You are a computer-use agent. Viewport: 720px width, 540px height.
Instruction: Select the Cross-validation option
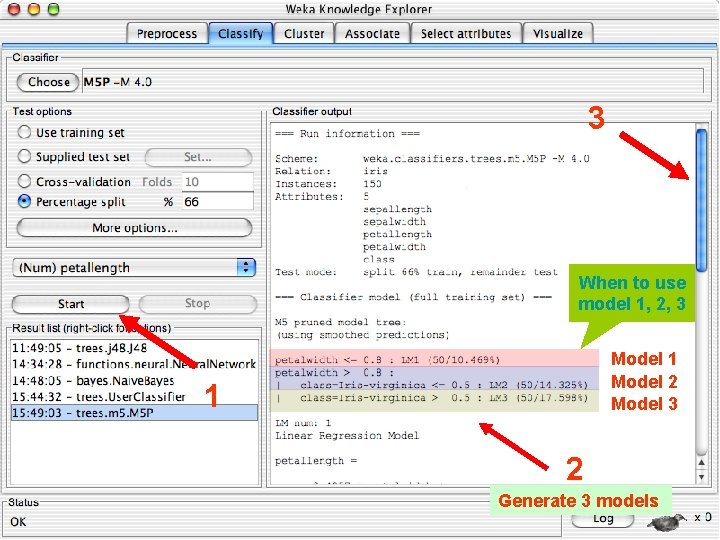point(24,181)
